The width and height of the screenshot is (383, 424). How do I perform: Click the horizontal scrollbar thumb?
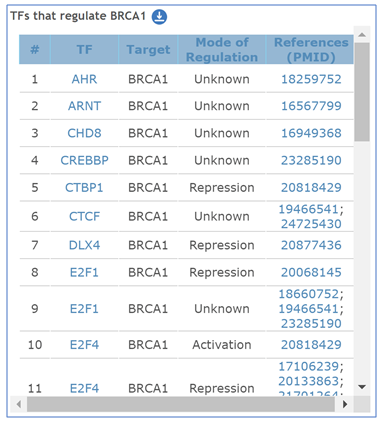click(x=181, y=404)
